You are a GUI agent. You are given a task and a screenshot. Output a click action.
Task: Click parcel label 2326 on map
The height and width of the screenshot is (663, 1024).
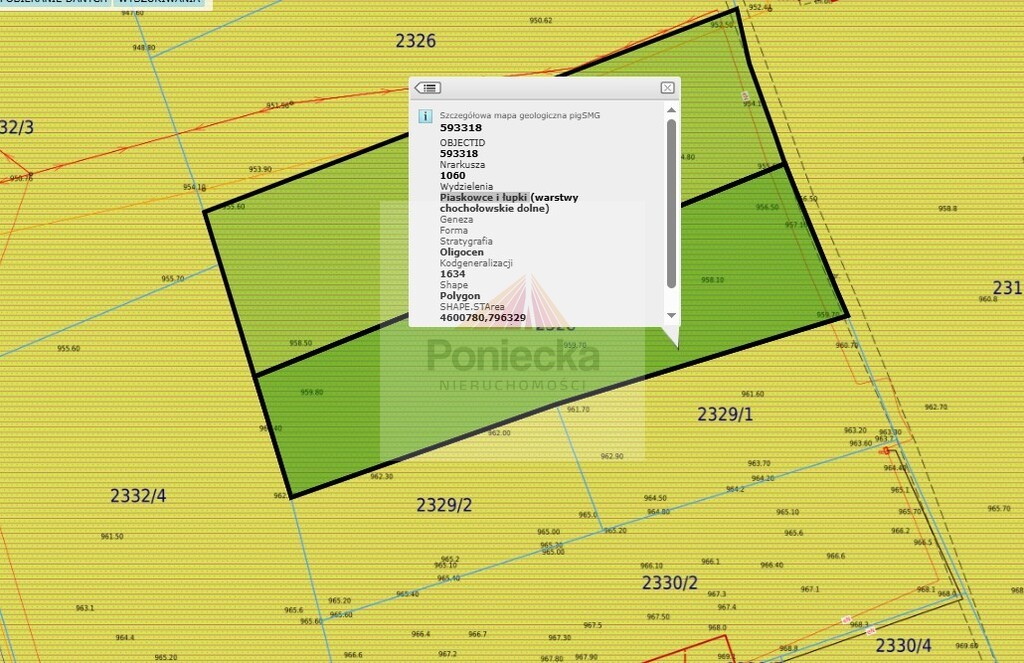[416, 41]
